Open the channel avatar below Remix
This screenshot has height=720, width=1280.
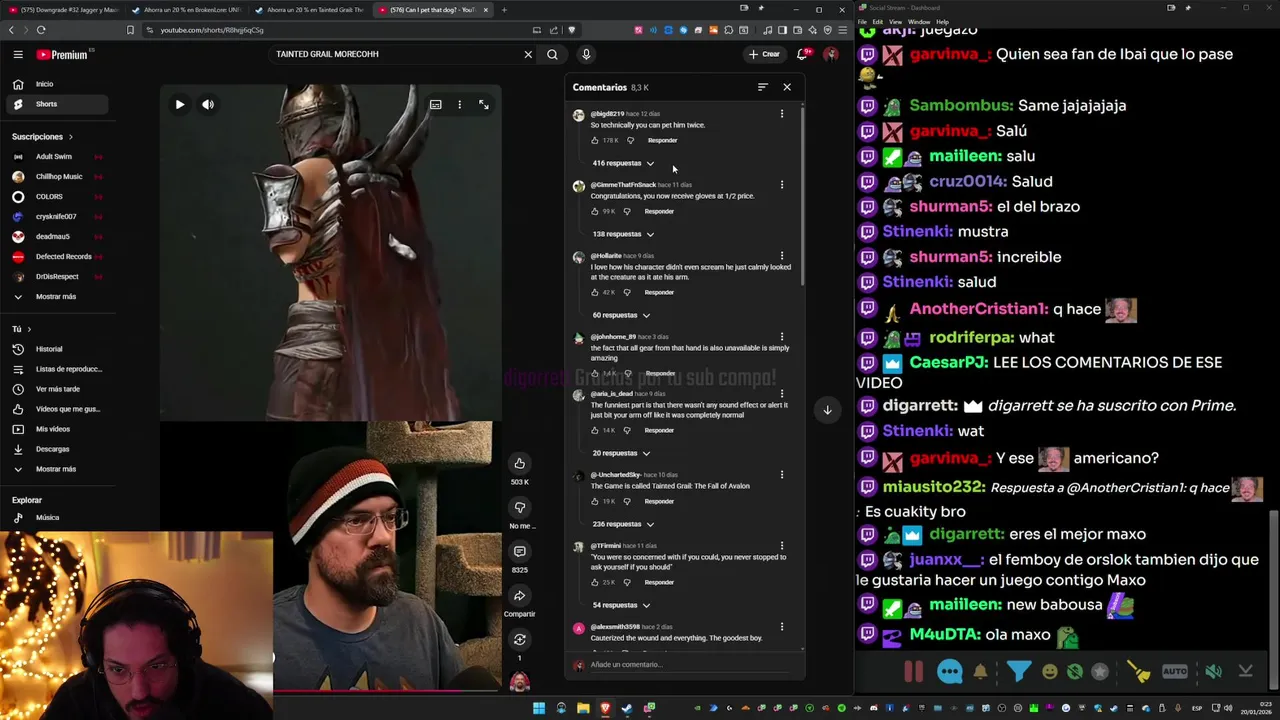click(x=519, y=682)
